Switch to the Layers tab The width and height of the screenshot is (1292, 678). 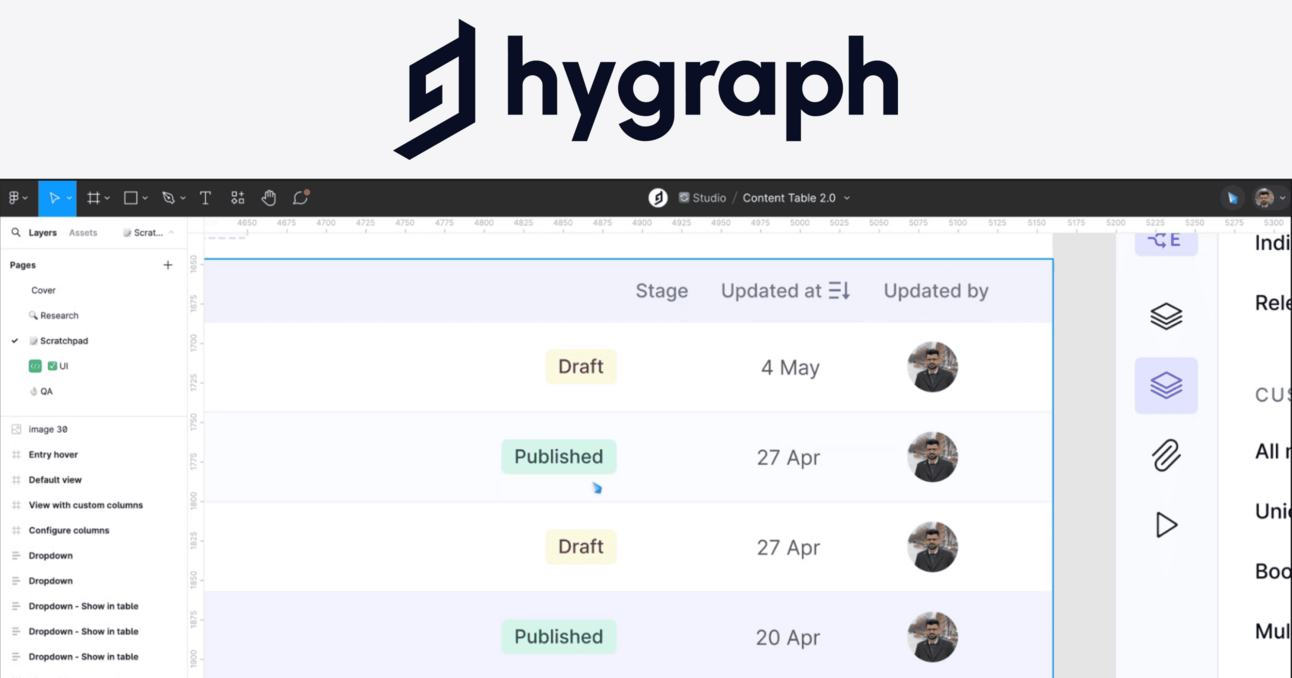(42, 232)
